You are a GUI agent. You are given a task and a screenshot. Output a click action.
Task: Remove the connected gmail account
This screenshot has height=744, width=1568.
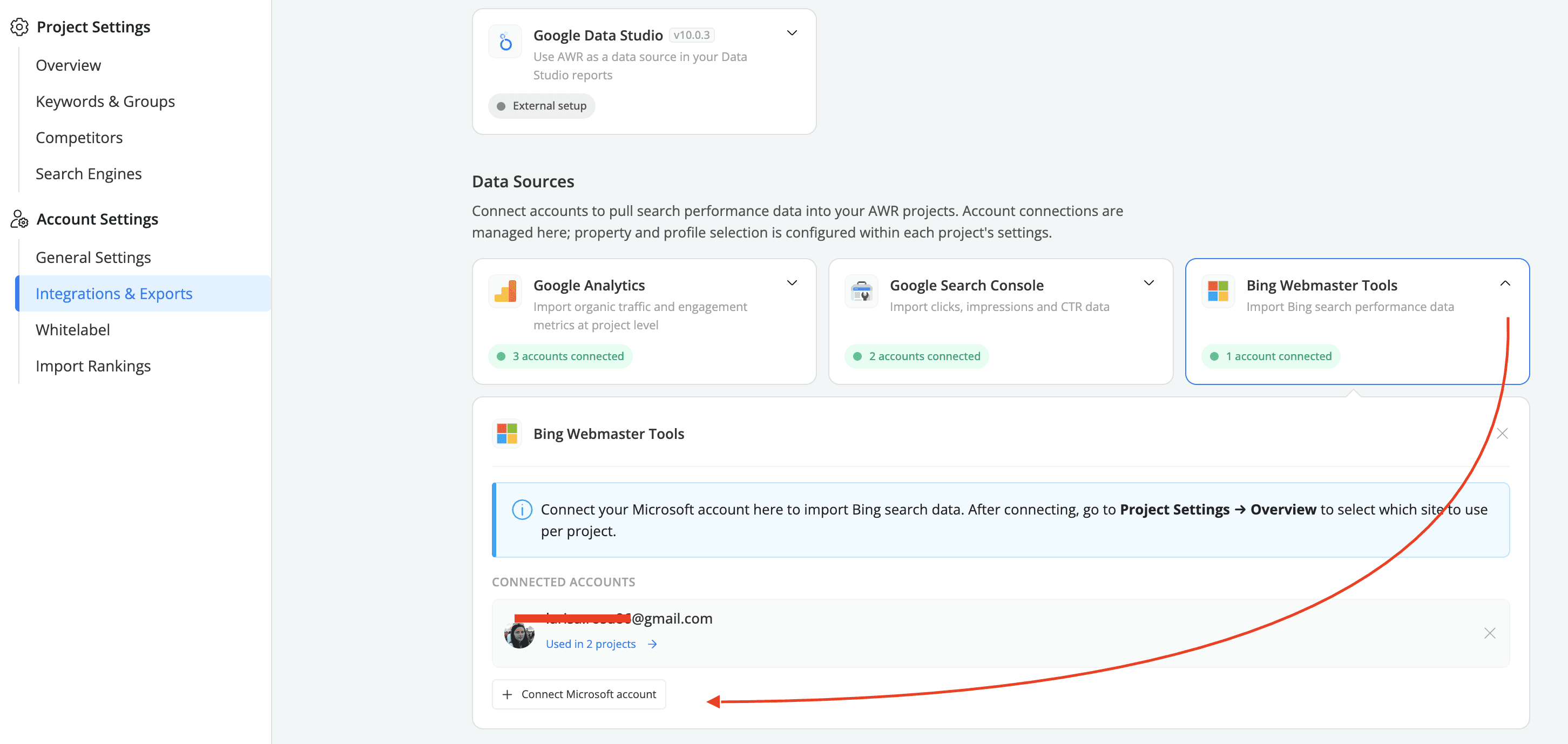pyautogui.click(x=1490, y=633)
